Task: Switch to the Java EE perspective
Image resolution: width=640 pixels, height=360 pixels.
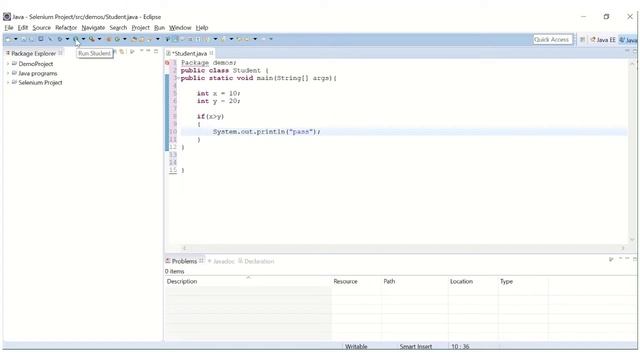Action: tap(602, 40)
